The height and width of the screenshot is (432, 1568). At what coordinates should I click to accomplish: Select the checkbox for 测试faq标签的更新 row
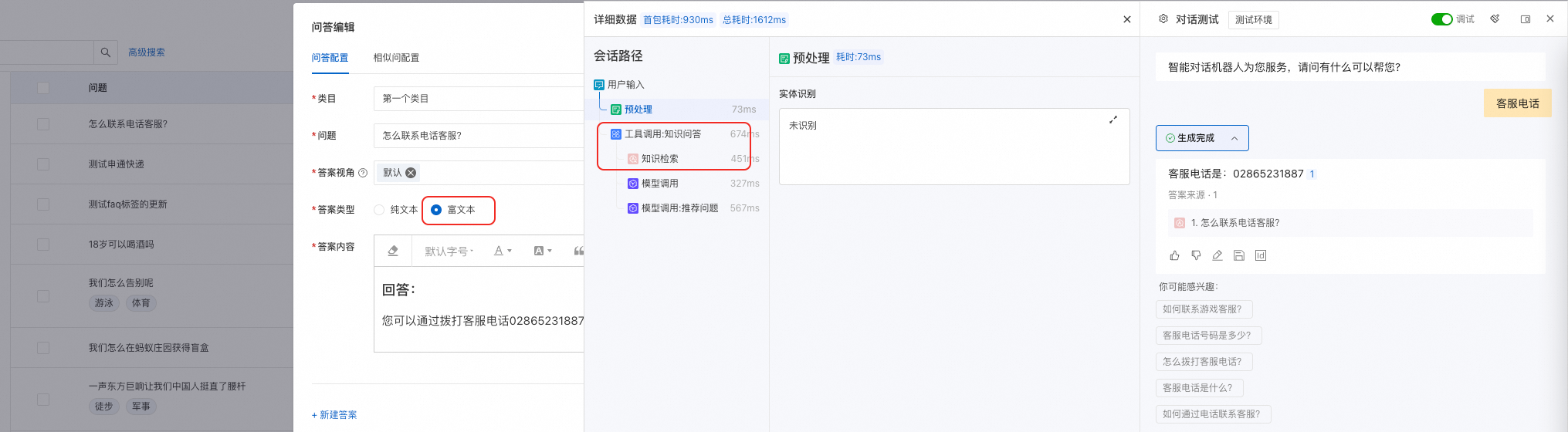(x=43, y=204)
